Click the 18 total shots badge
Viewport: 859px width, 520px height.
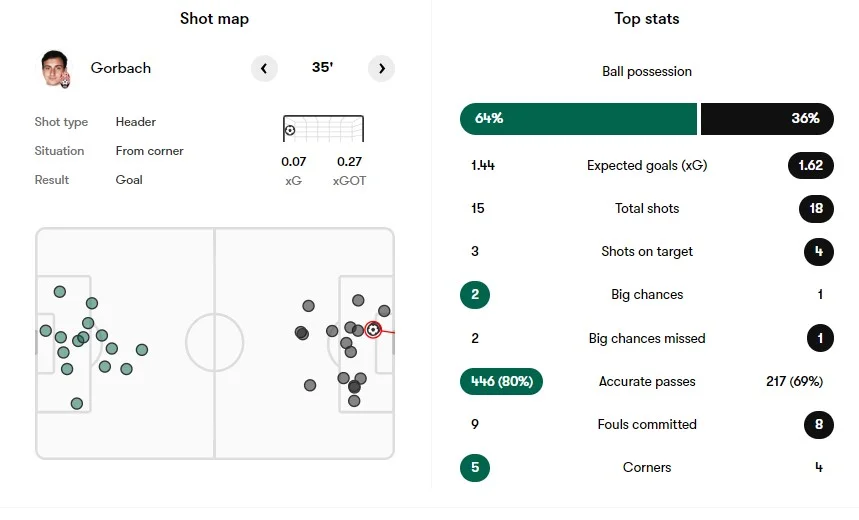pos(817,208)
